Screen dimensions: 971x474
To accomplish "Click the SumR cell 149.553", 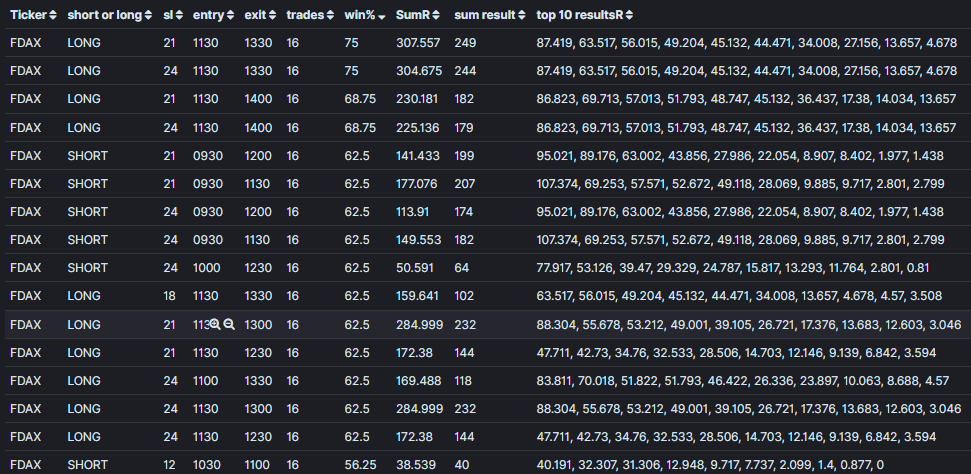I will [419, 239].
